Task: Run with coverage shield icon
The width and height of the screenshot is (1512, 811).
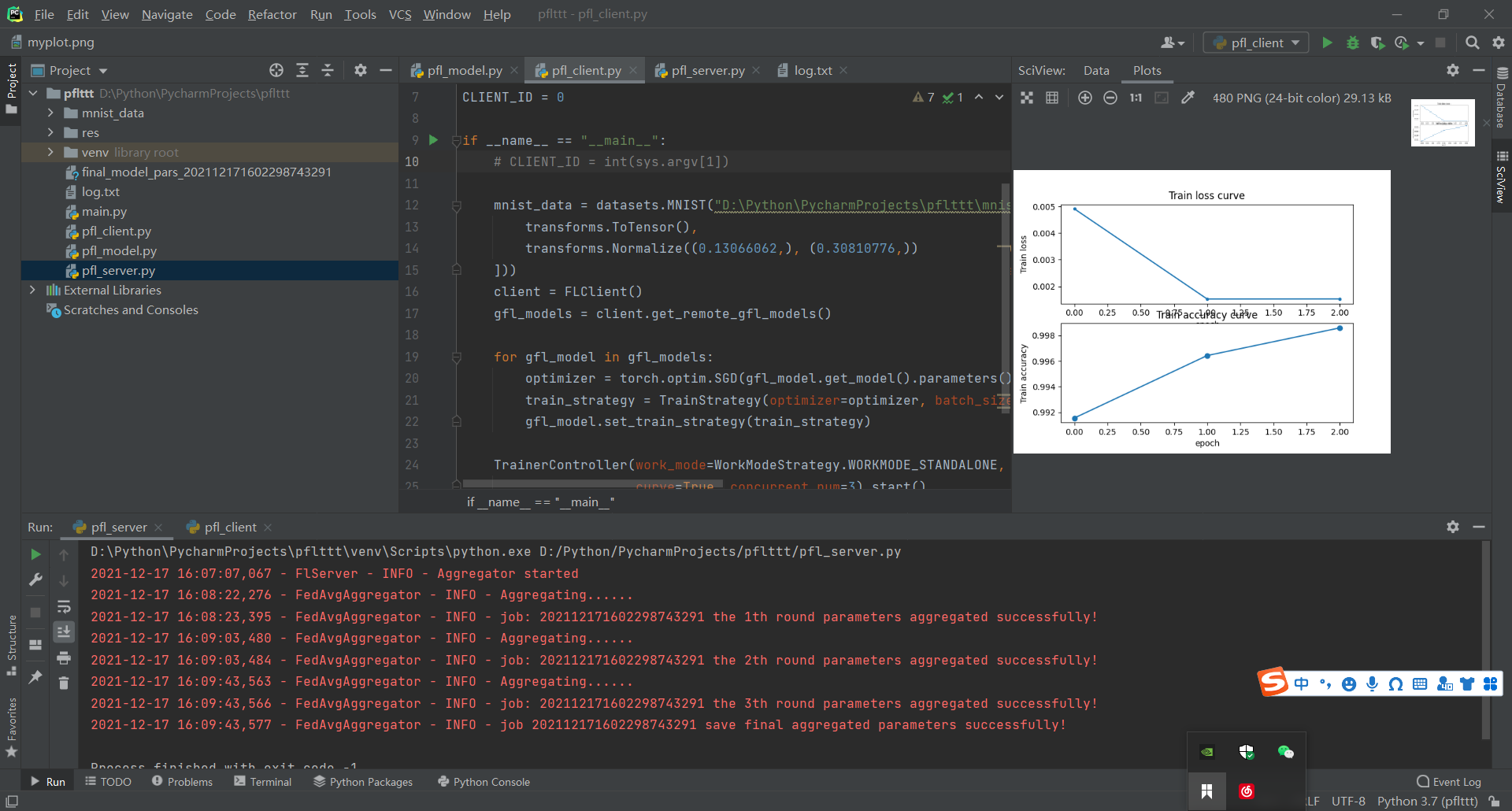Action: tap(1377, 43)
